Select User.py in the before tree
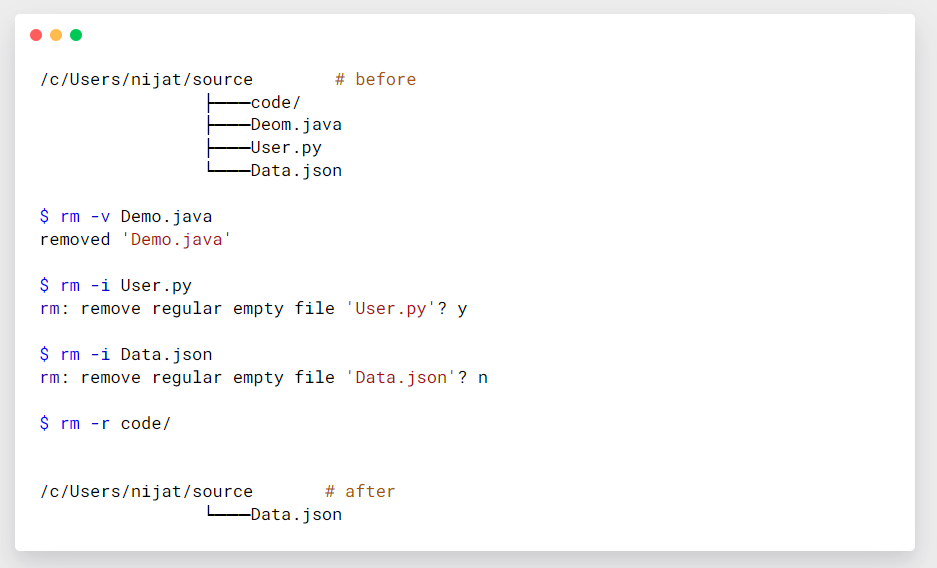937x568 pixels. coord(286,148)
